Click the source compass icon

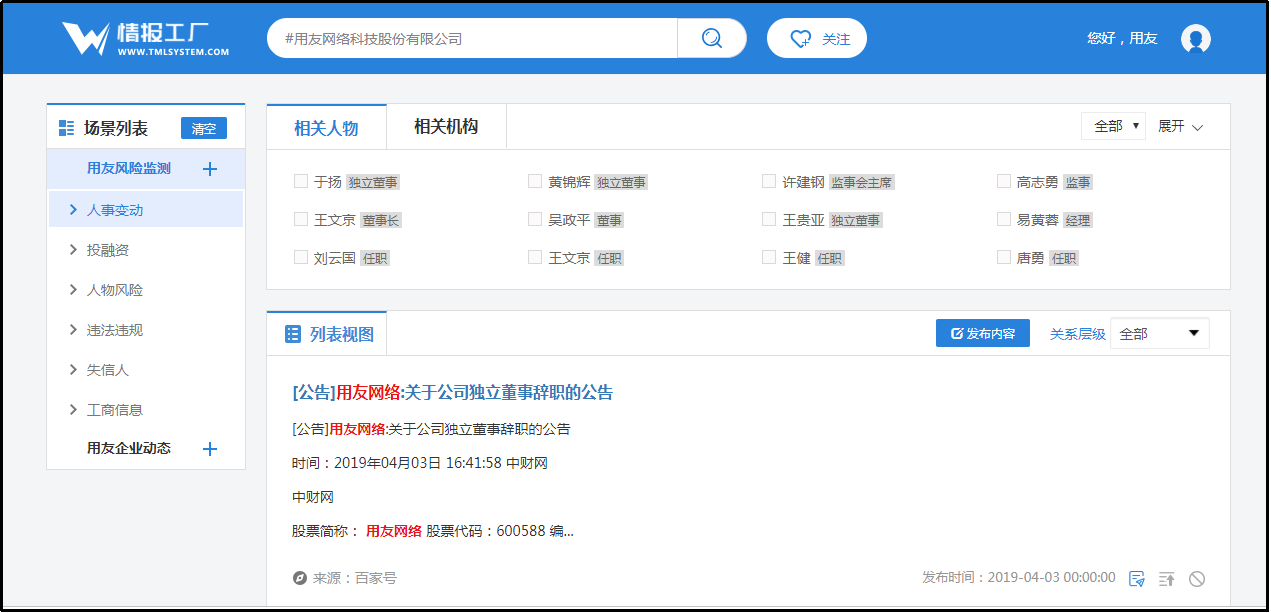(299, 578)
